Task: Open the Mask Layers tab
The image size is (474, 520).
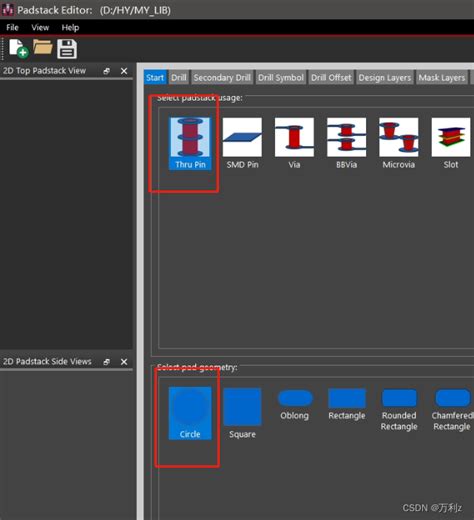Action: pos(442,77)
